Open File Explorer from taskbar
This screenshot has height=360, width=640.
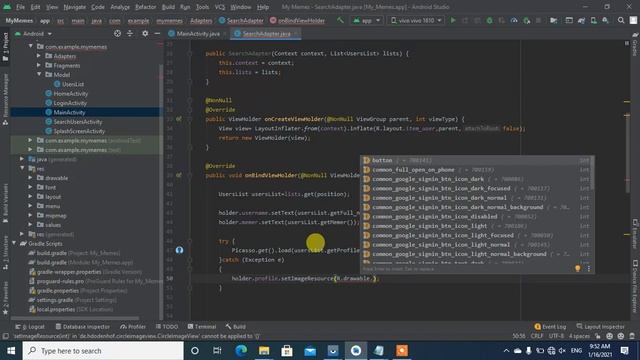coord(264,351)
